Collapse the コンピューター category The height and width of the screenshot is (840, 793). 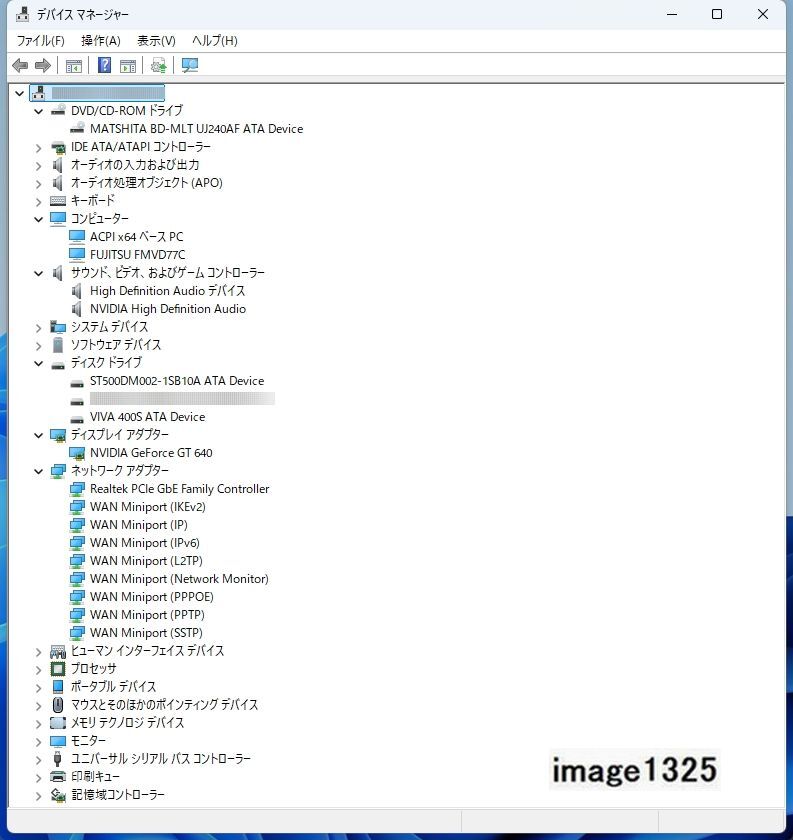click(39, 219)
